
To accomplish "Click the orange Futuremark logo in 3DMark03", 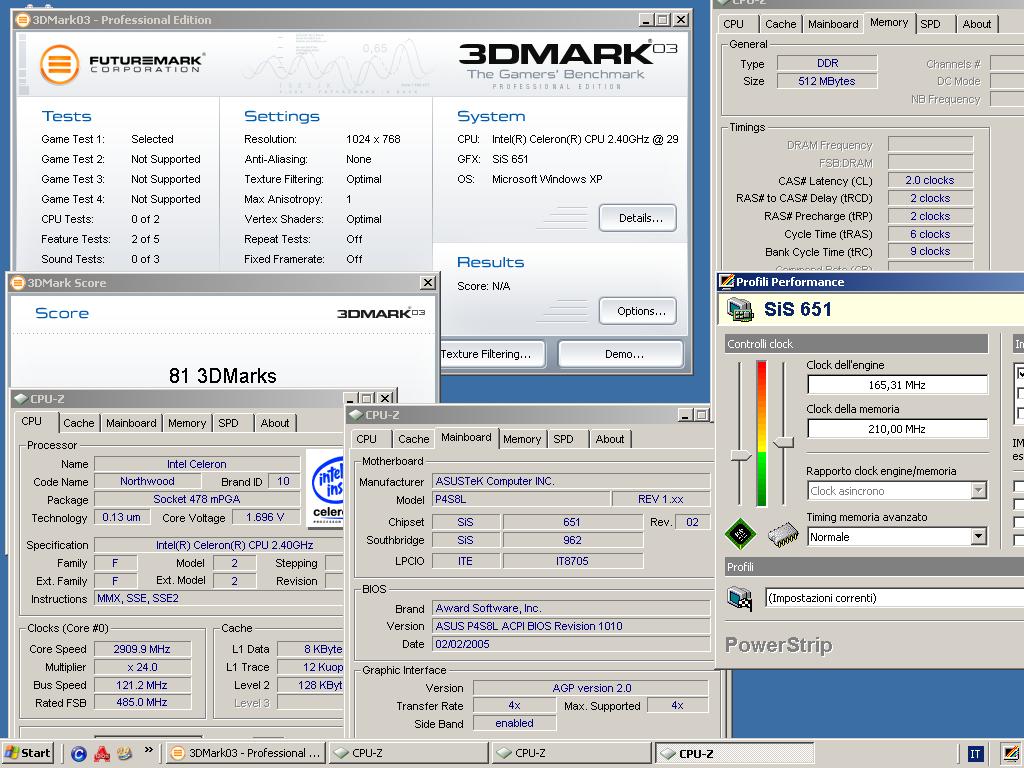I will [x=59, y=64].
